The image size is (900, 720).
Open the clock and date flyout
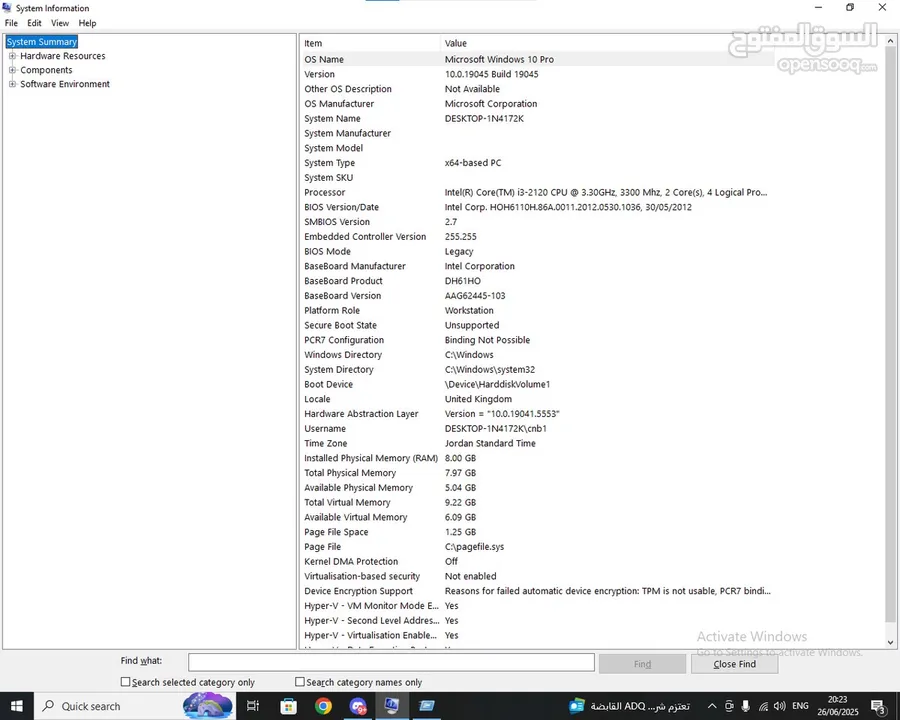[837, 706]
